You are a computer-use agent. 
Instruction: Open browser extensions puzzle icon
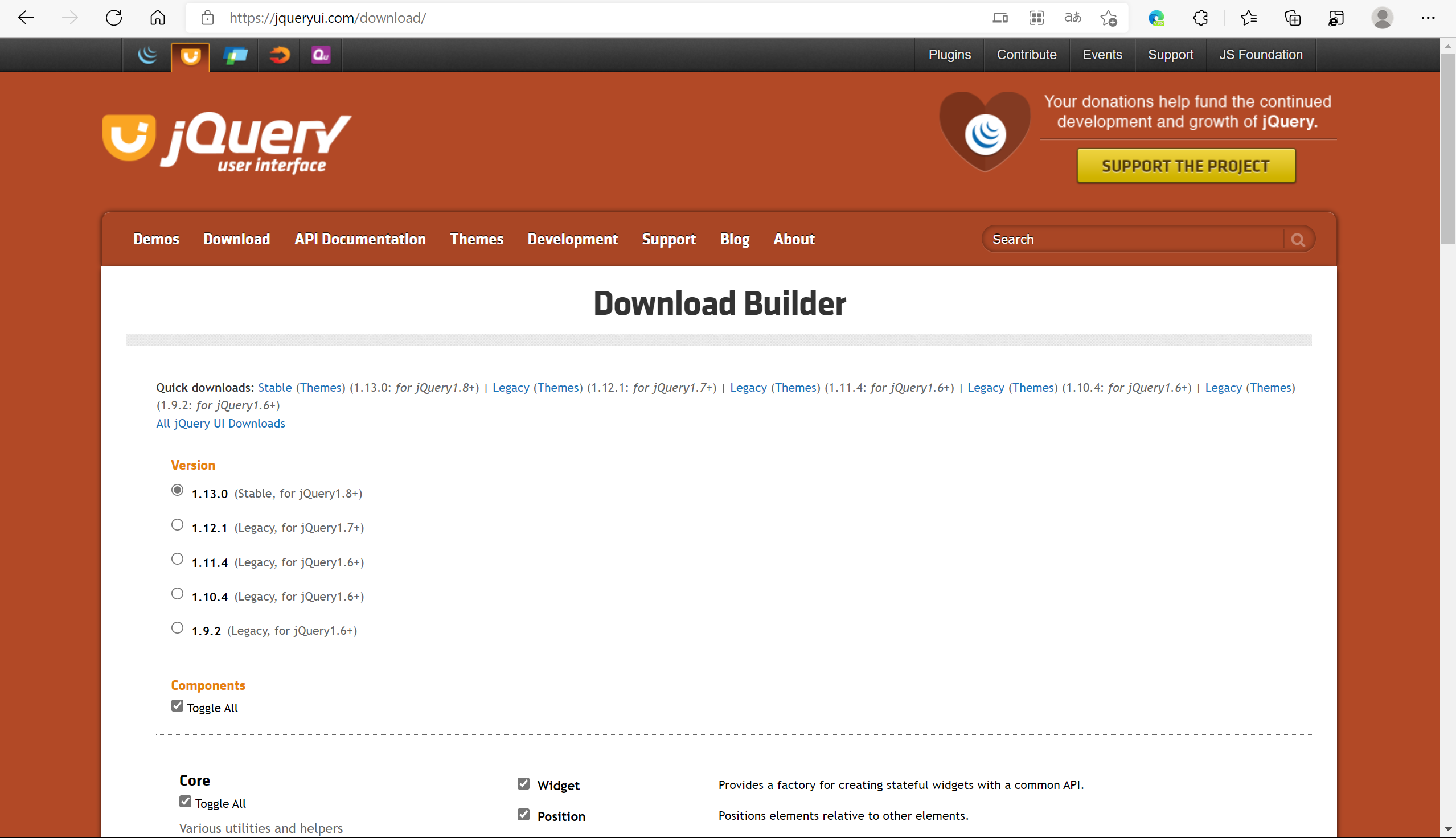tap(1200, 18)
